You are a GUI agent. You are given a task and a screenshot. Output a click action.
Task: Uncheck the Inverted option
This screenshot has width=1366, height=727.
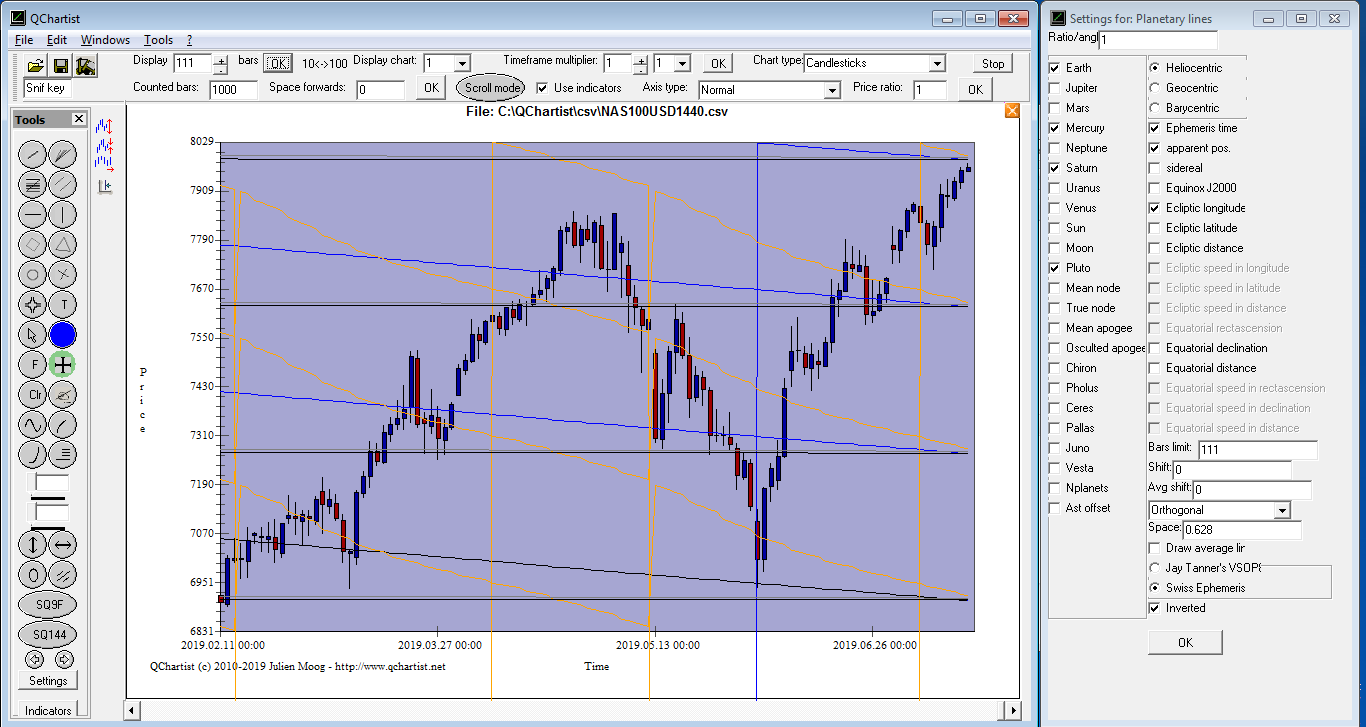coord(1155,608)
